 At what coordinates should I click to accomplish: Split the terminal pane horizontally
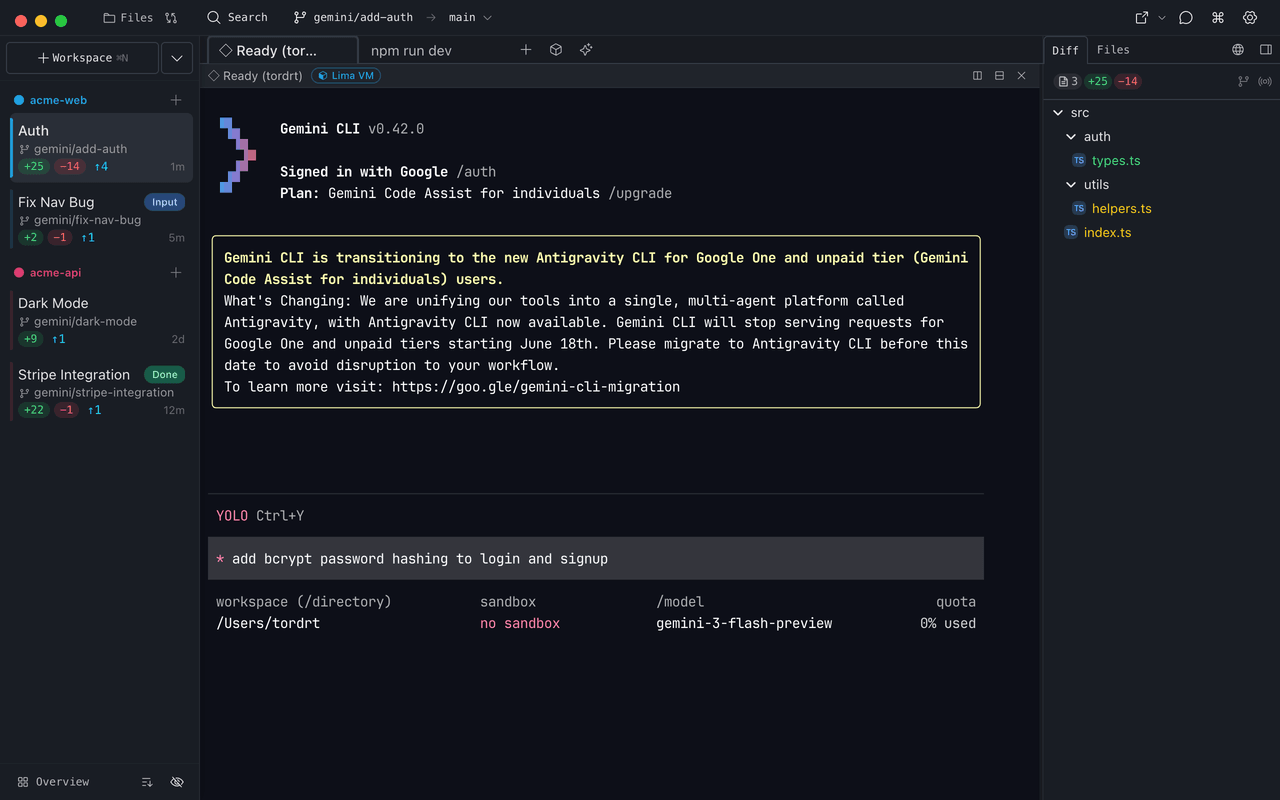[999, 76]
